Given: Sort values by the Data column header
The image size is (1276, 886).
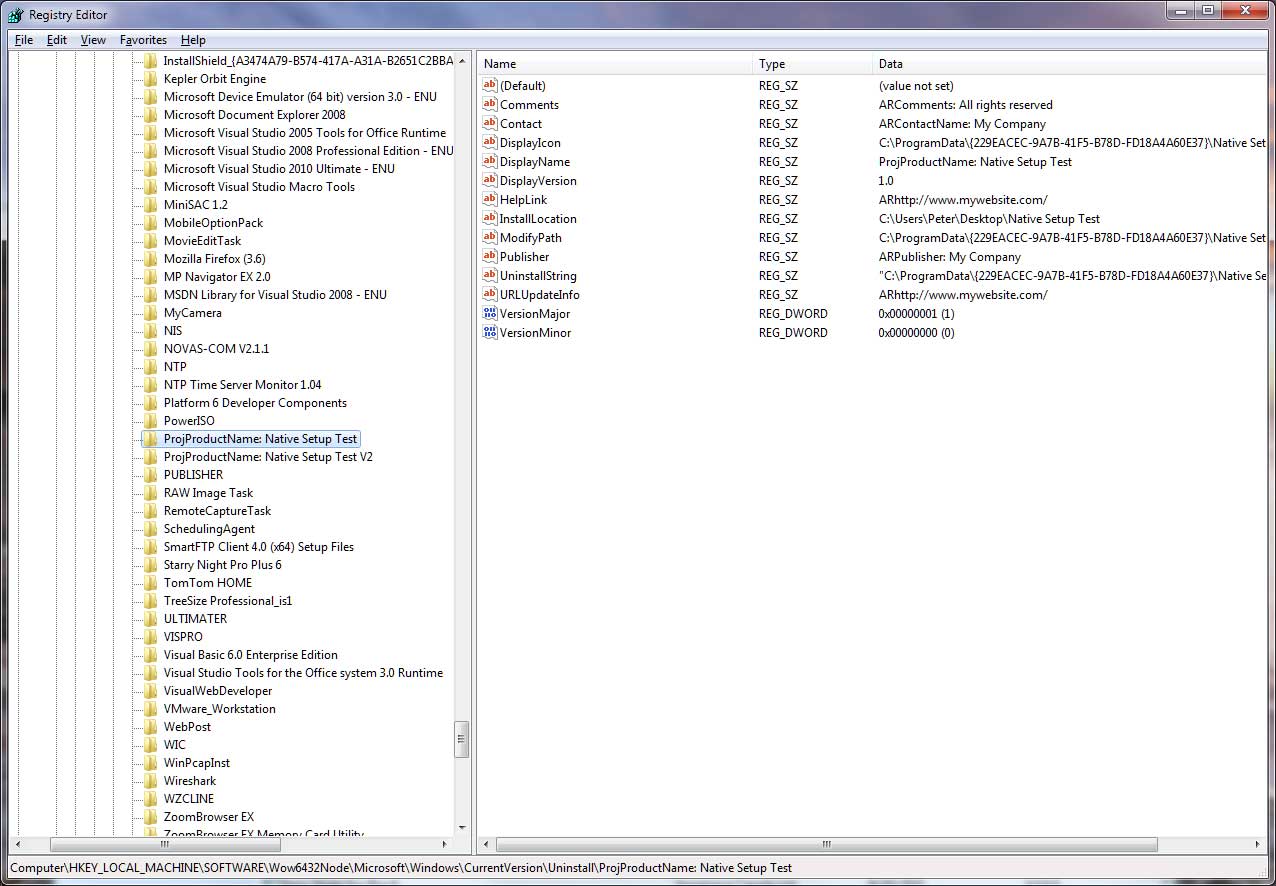Looking at the screenshot, I should click(x=1070, y=64).
